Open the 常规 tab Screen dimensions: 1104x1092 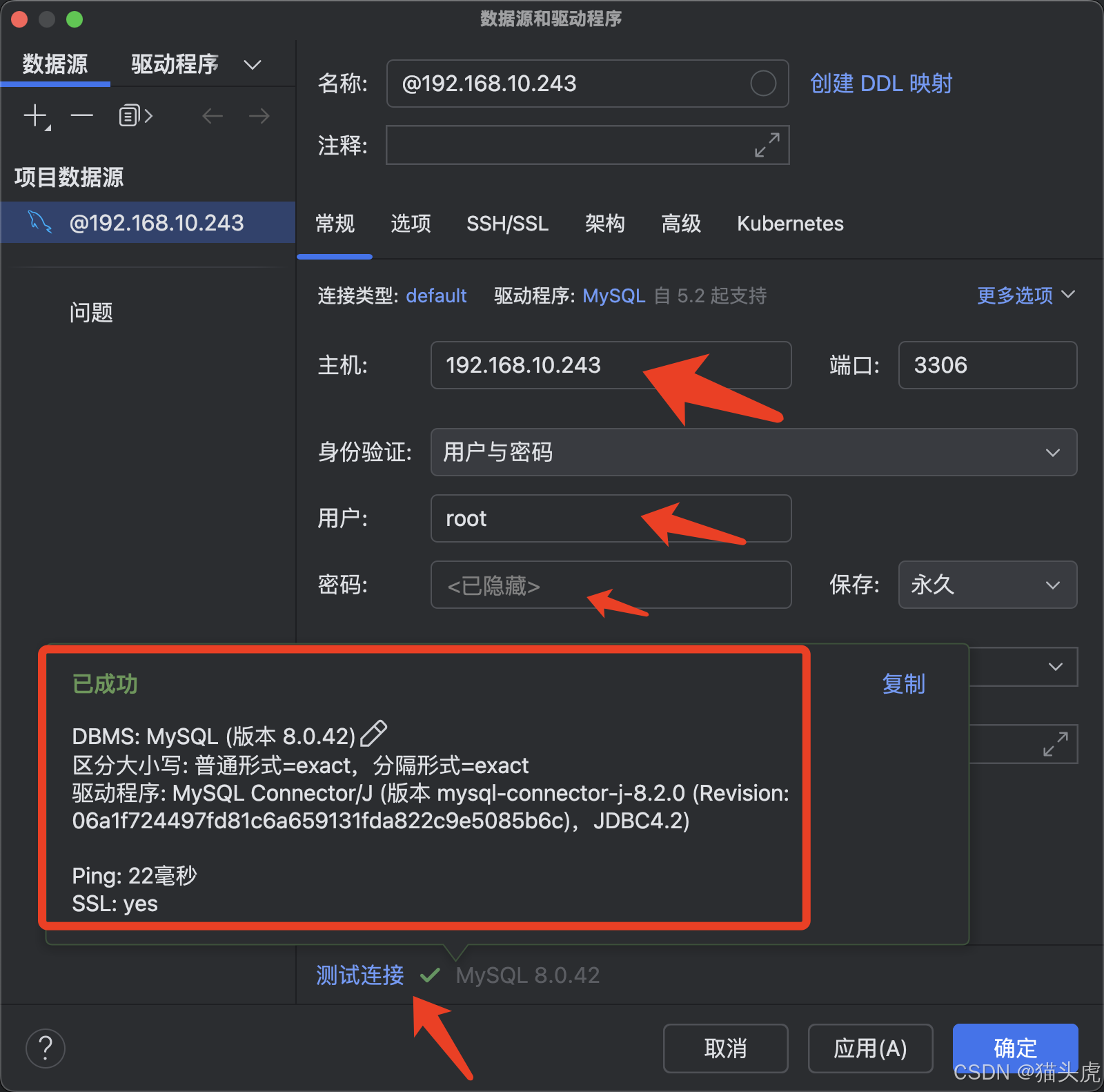pyautogui.click(x=335, y=224)
